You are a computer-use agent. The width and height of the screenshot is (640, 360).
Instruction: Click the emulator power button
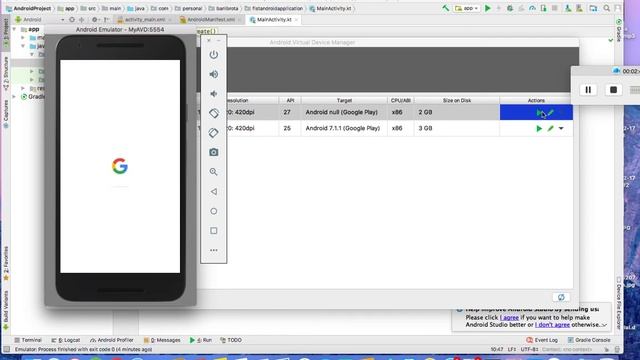[x=213, y=55]
